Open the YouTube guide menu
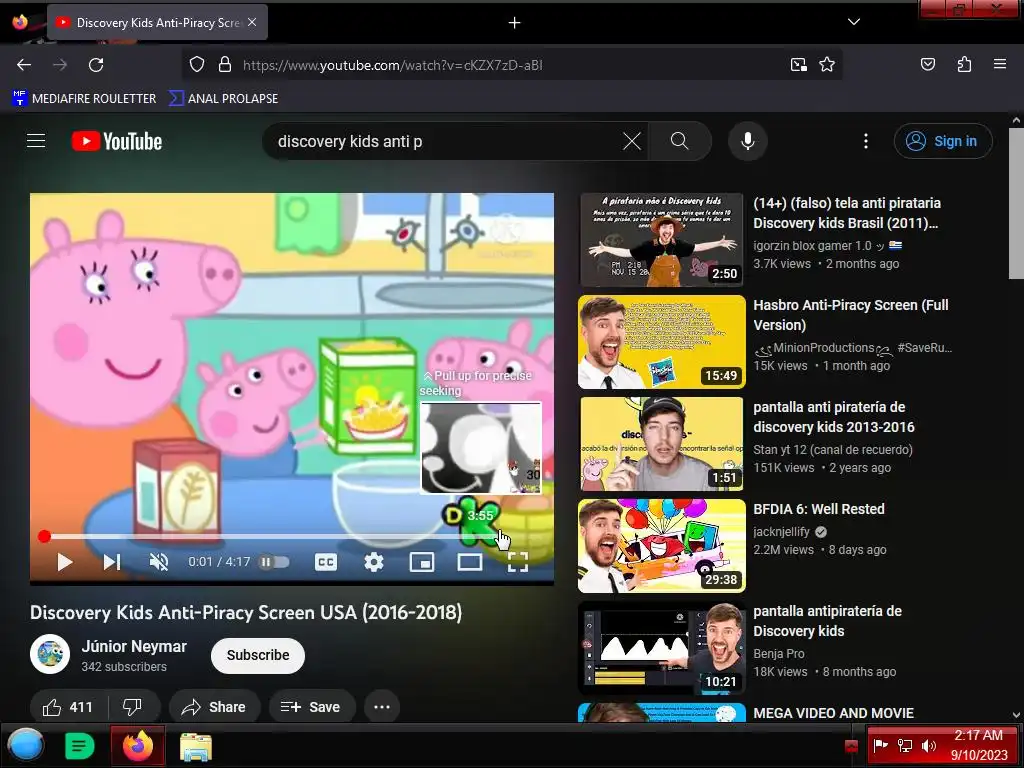The height and width of the screenshot is (768, 1024). pyautogui.click(x=36, y=141)
